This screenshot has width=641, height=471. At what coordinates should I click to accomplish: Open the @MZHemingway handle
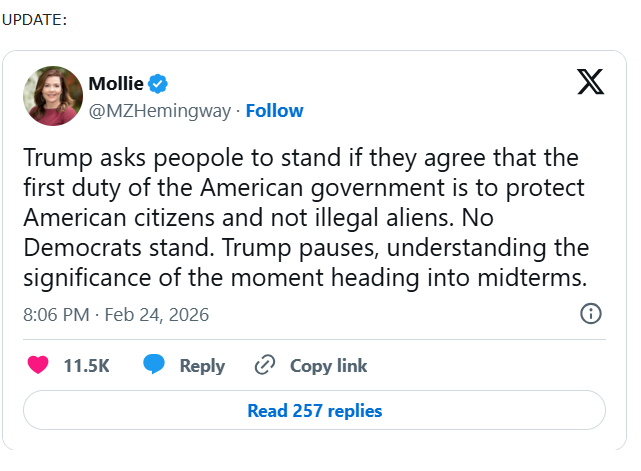point(160,110)
